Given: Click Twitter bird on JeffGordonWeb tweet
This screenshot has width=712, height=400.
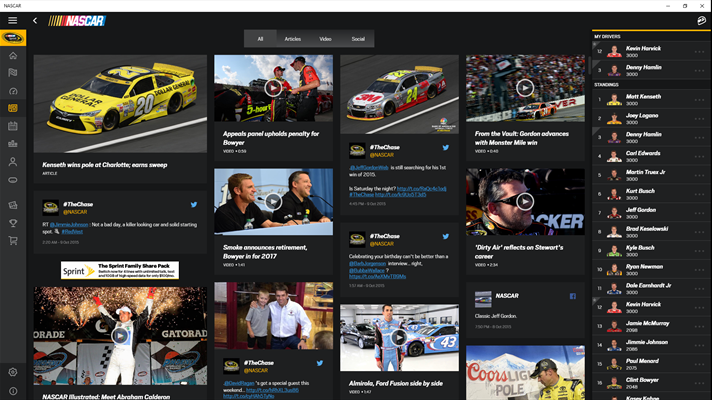Looking at the screenshot, I should click(x=446, y=148).
